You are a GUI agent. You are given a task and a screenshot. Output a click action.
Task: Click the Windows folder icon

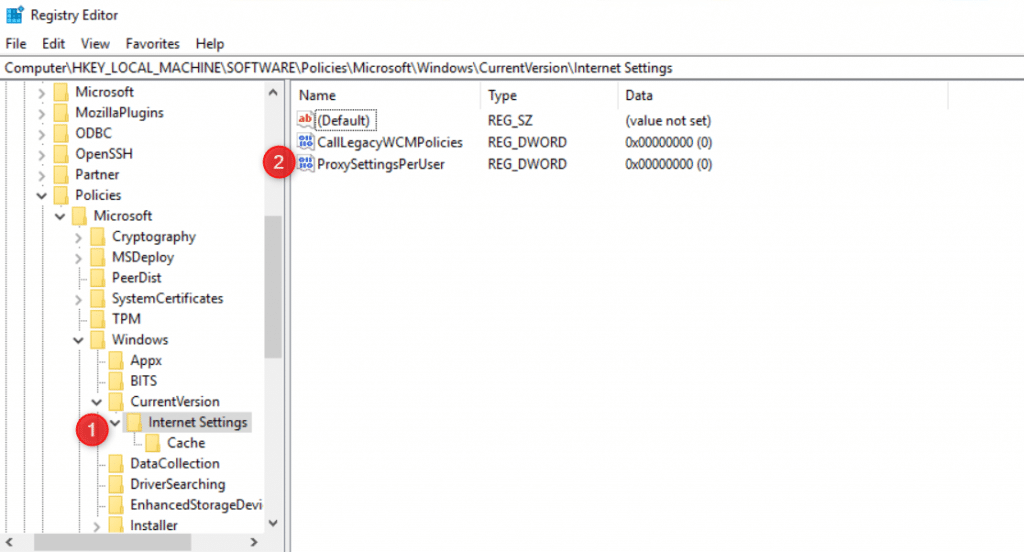tap(97, 340)
